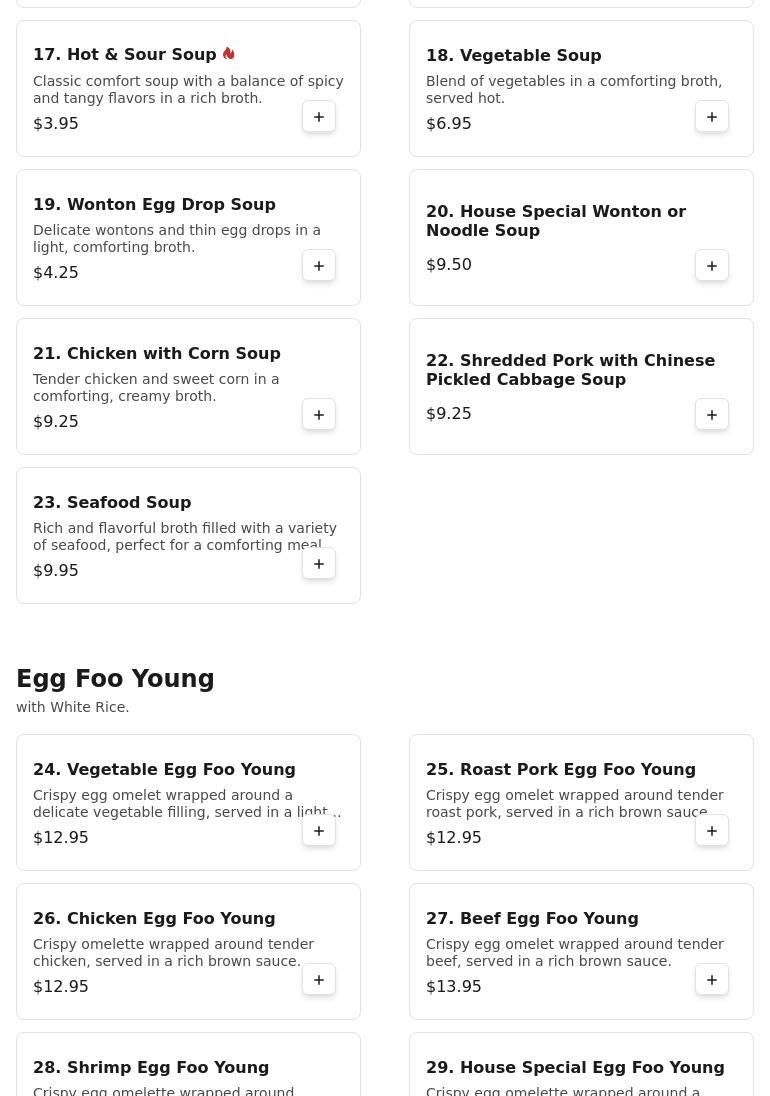Add Vegetable Egg Foo Young to cart
The width and height of the screenshot is (770, 1096).
pos(319,830)
